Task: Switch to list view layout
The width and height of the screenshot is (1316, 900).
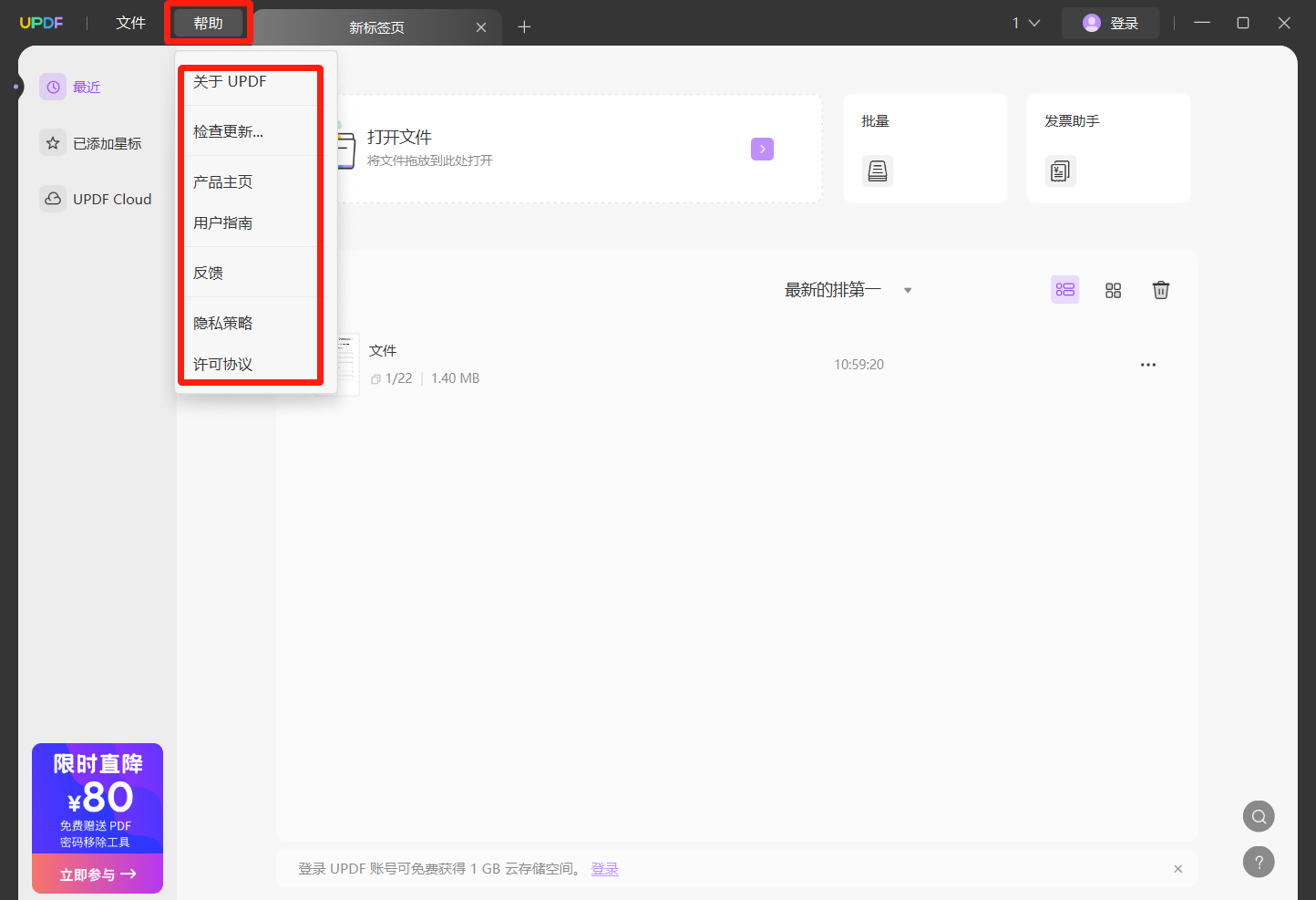Action: pyautogui.click(x=1065, y=290)
